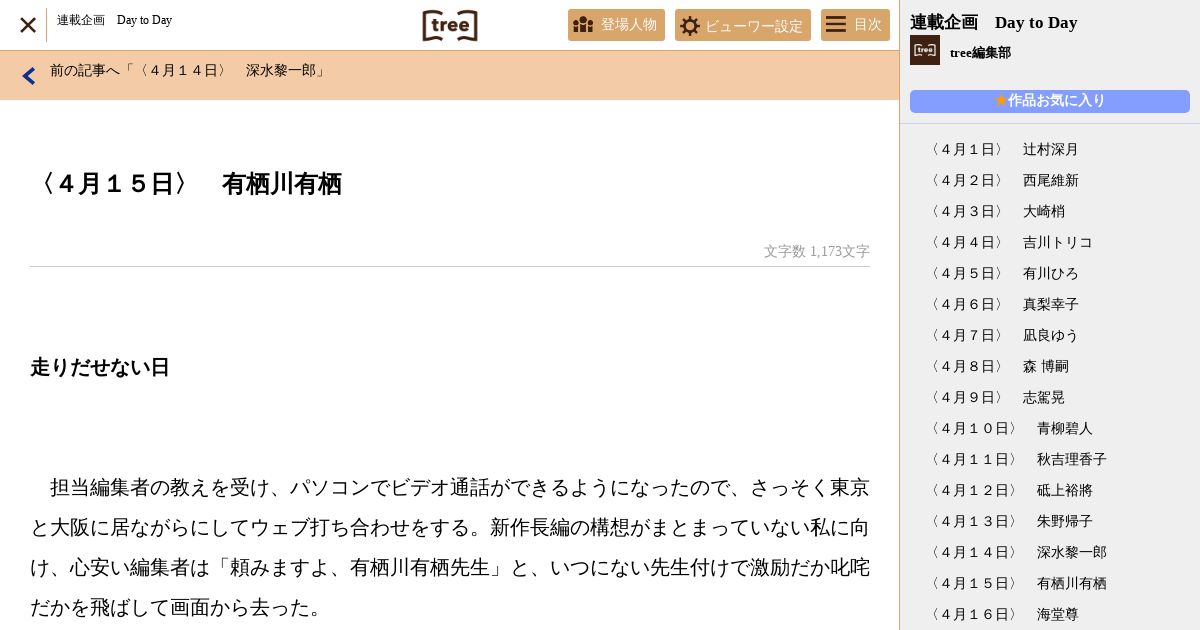Open chapter 〈4月14日〉 深水黎一郎 in sidebar
Viewport: 1200px width, 630px height.
[1016, 552]
